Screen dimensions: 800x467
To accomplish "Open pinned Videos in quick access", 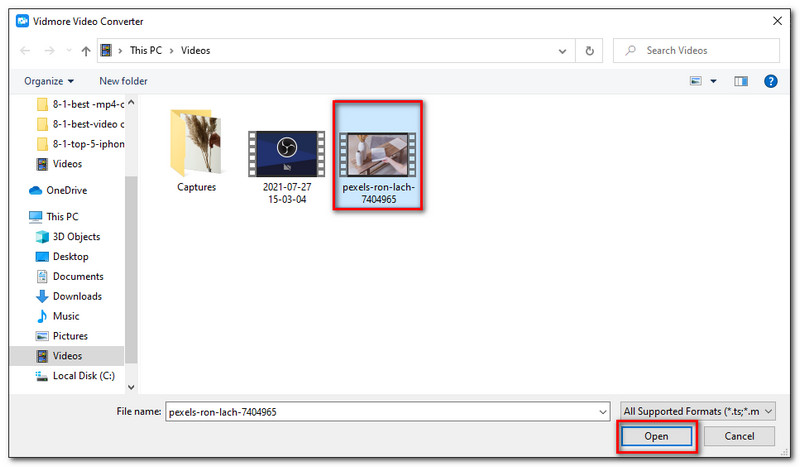I will click(60, 164).
